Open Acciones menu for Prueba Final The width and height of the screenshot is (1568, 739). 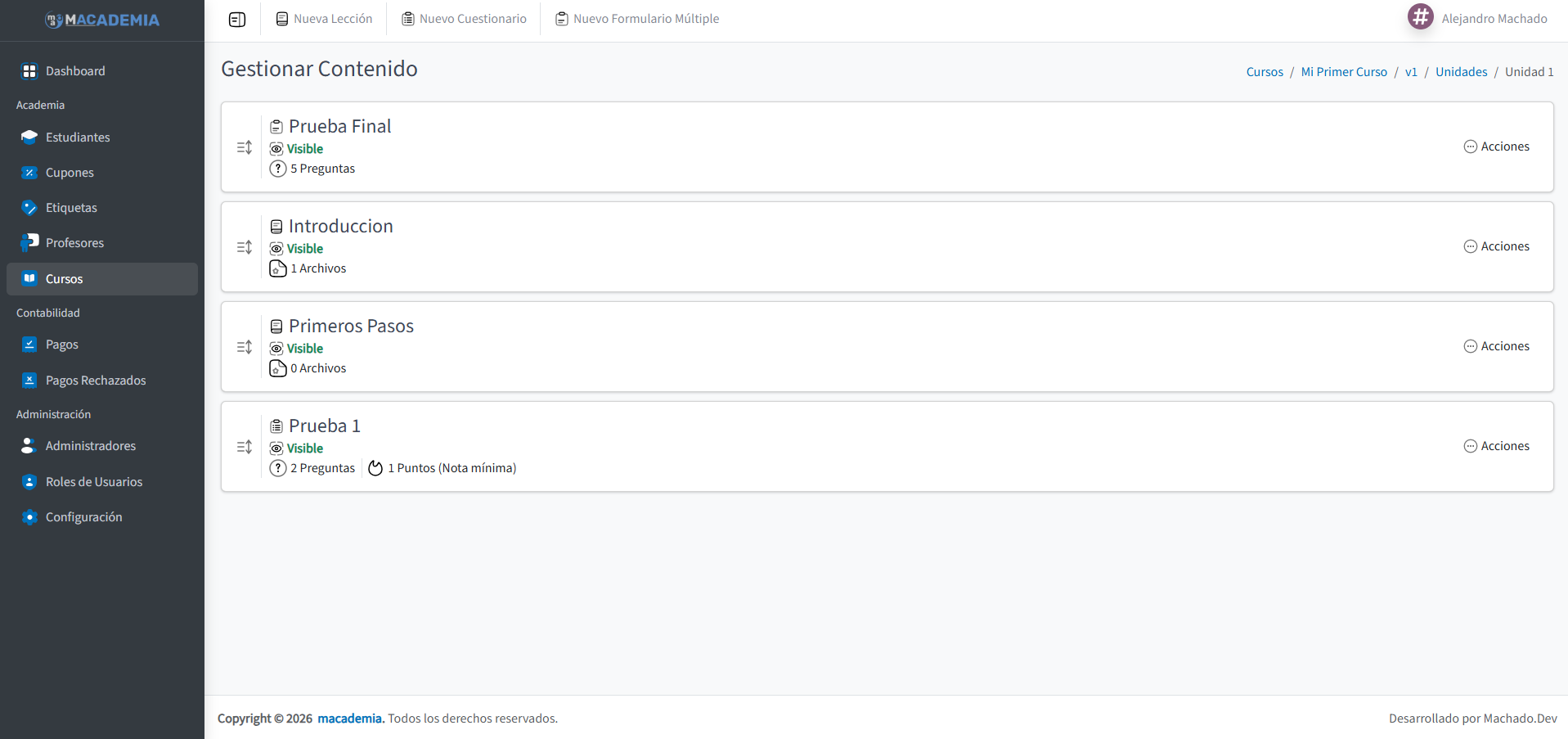coord(1497,146)
